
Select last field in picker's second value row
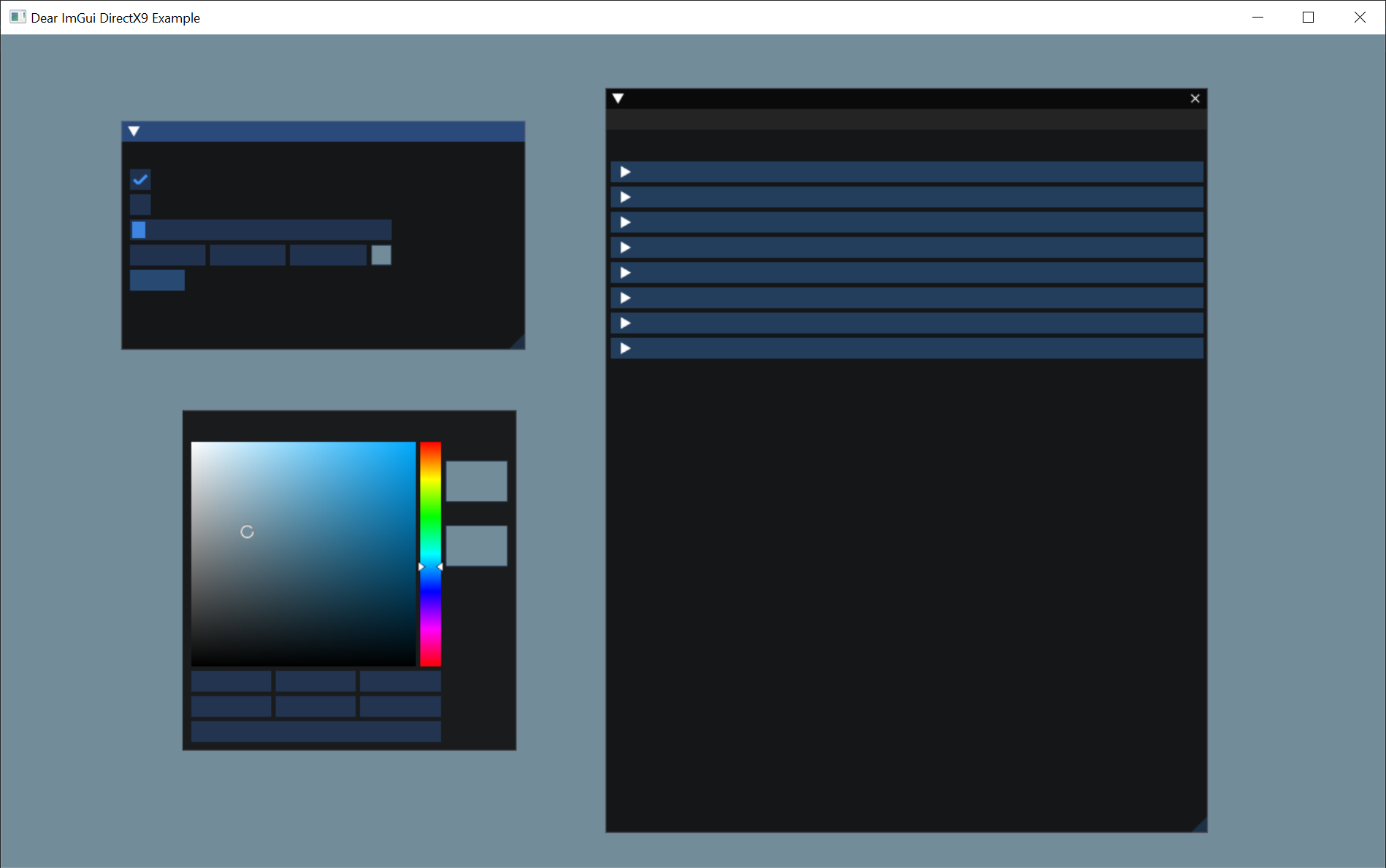(400, 706)
